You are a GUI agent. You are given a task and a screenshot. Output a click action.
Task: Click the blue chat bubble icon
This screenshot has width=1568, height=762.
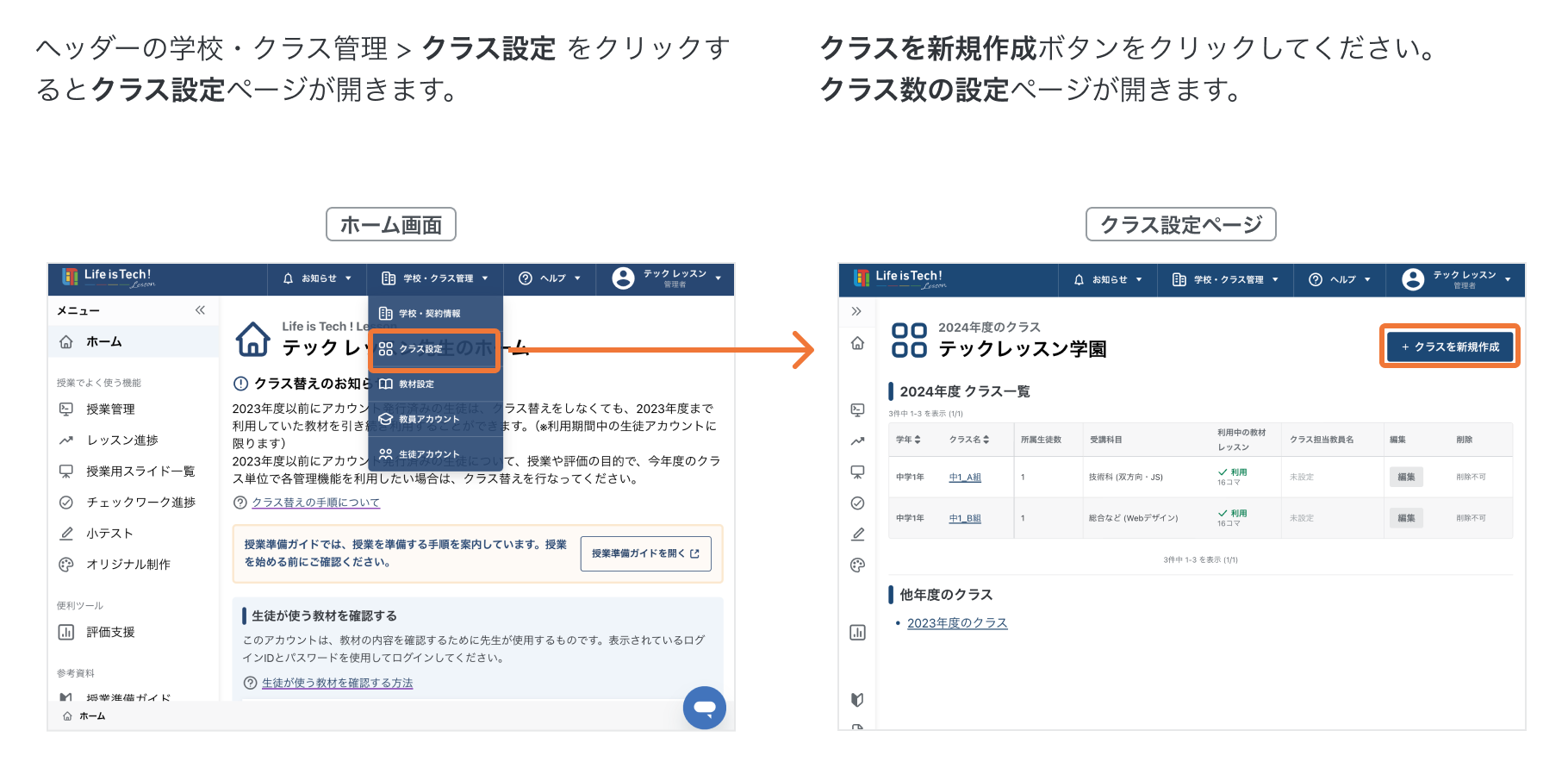coord(704,708)
